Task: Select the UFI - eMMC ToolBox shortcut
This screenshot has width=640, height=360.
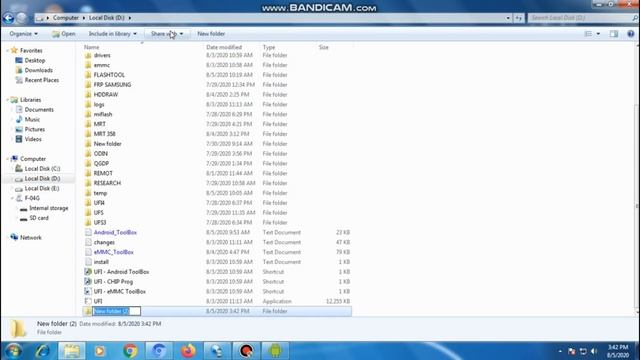Action: tap(120, 291)
